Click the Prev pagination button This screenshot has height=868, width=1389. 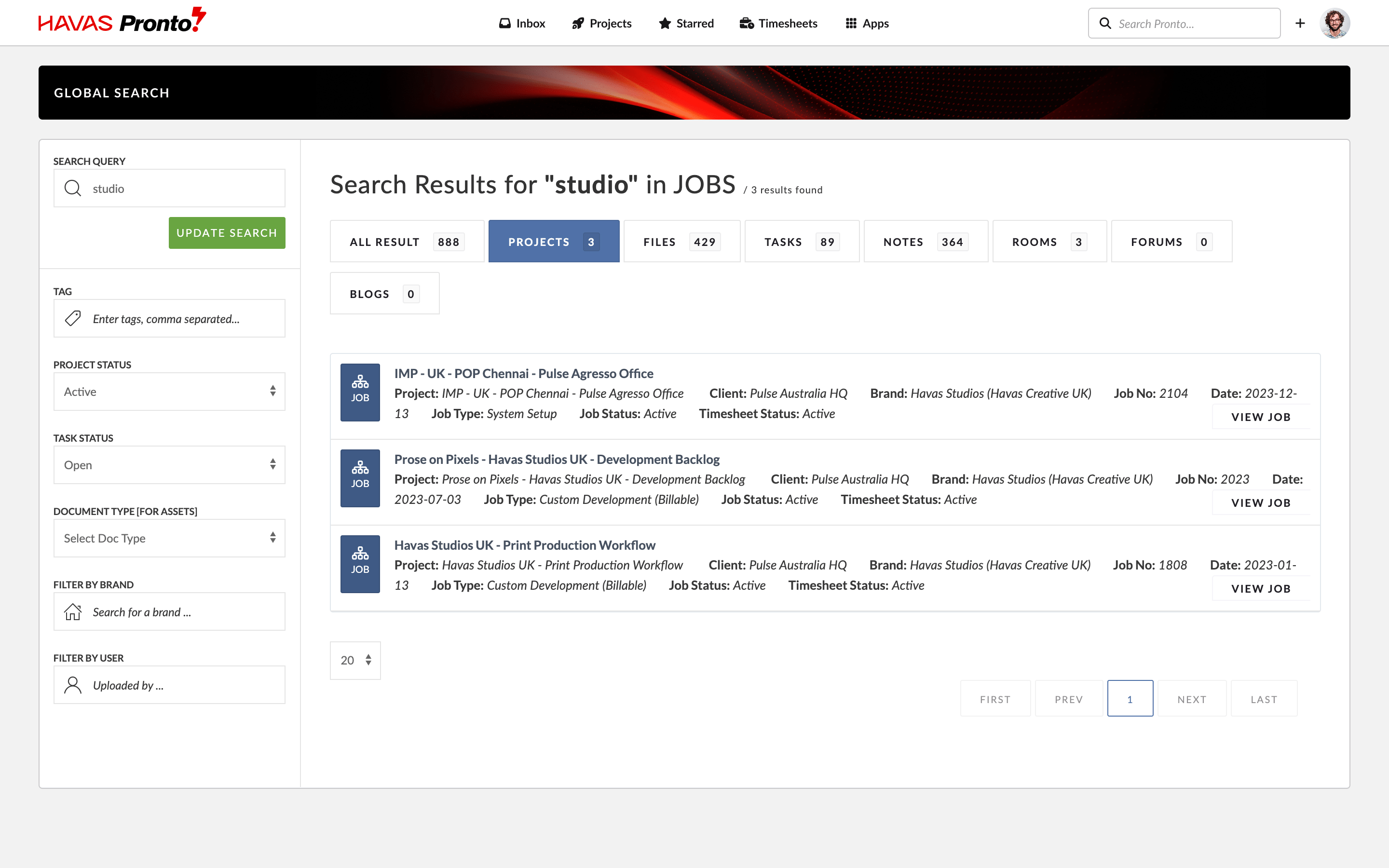1069,699
